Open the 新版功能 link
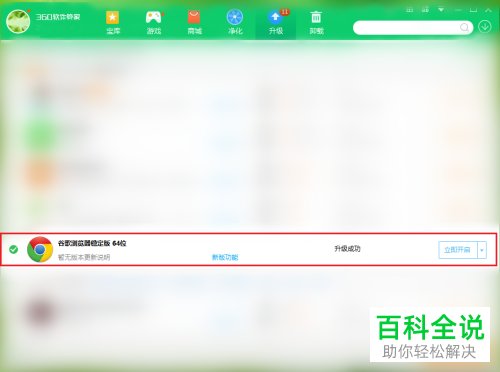 [225, 257]
